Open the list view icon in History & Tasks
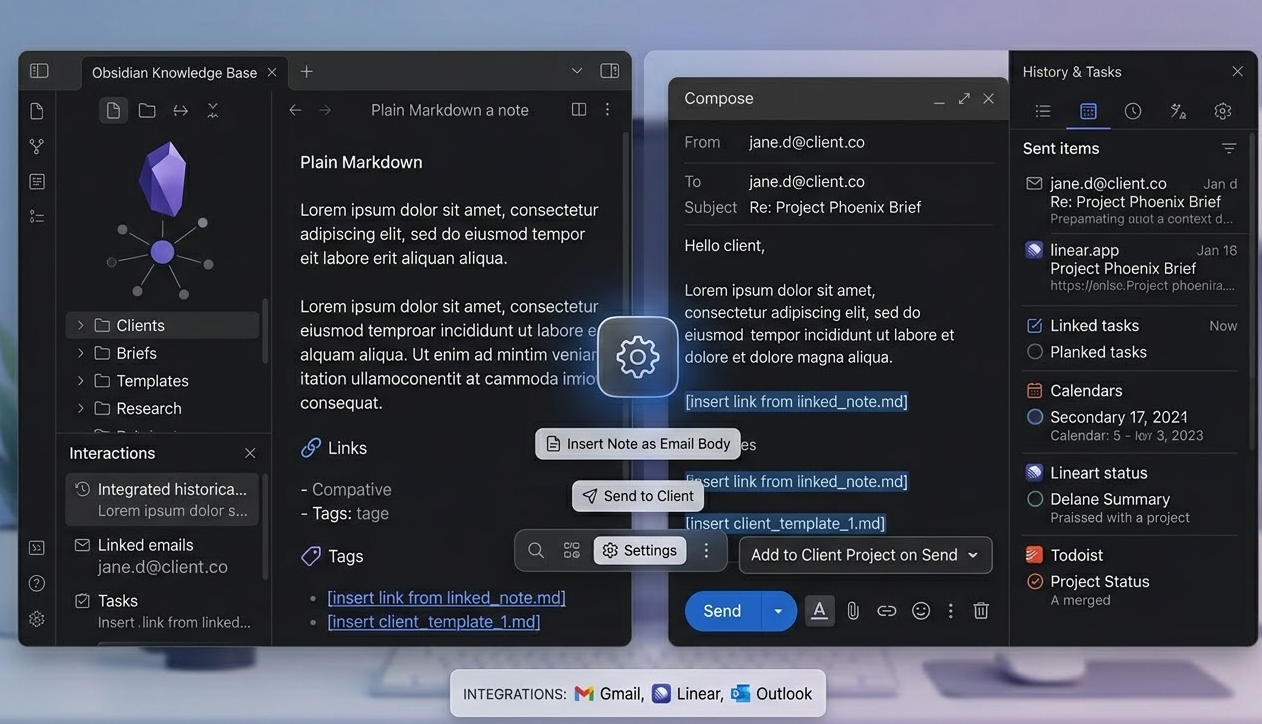1262x724 pixels. [1043, 111]
